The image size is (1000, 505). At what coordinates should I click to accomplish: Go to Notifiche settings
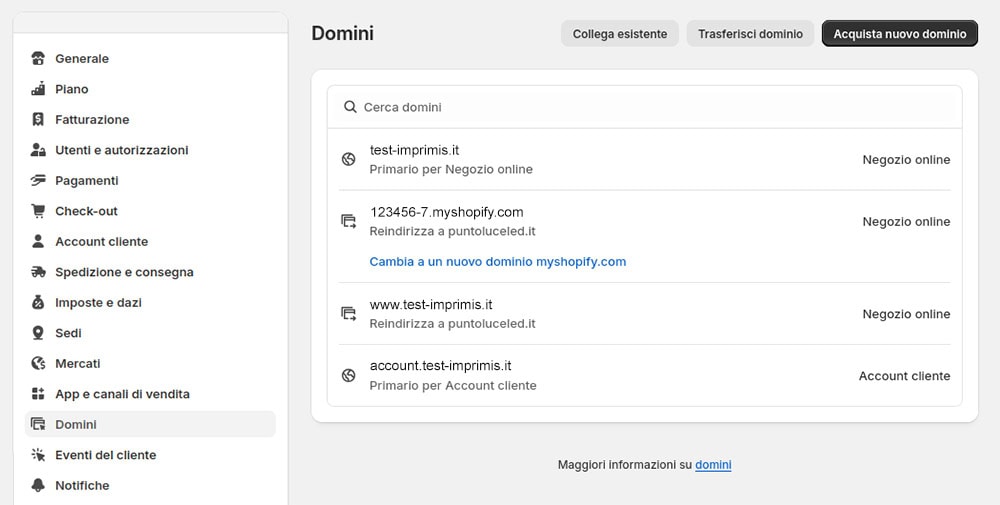(150, 486)
